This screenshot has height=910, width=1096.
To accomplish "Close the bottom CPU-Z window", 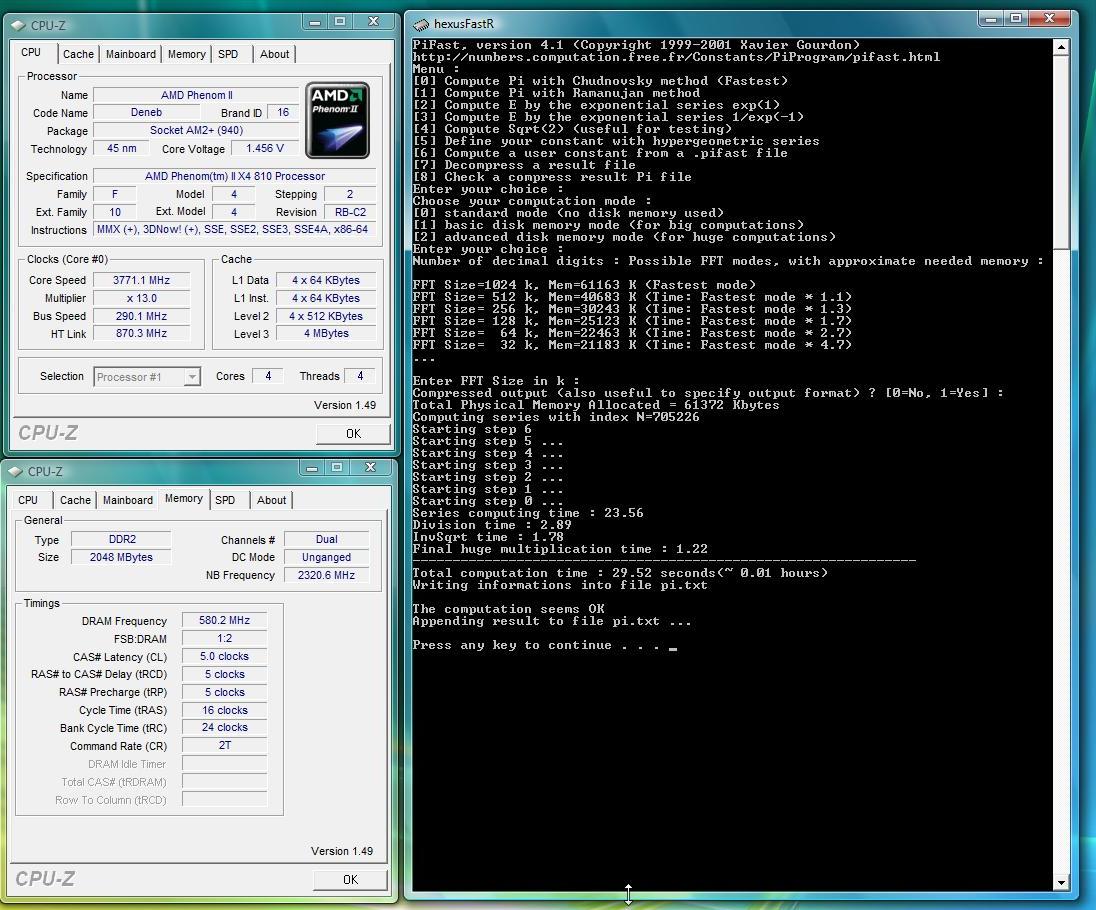I will [x=370, y=468].
